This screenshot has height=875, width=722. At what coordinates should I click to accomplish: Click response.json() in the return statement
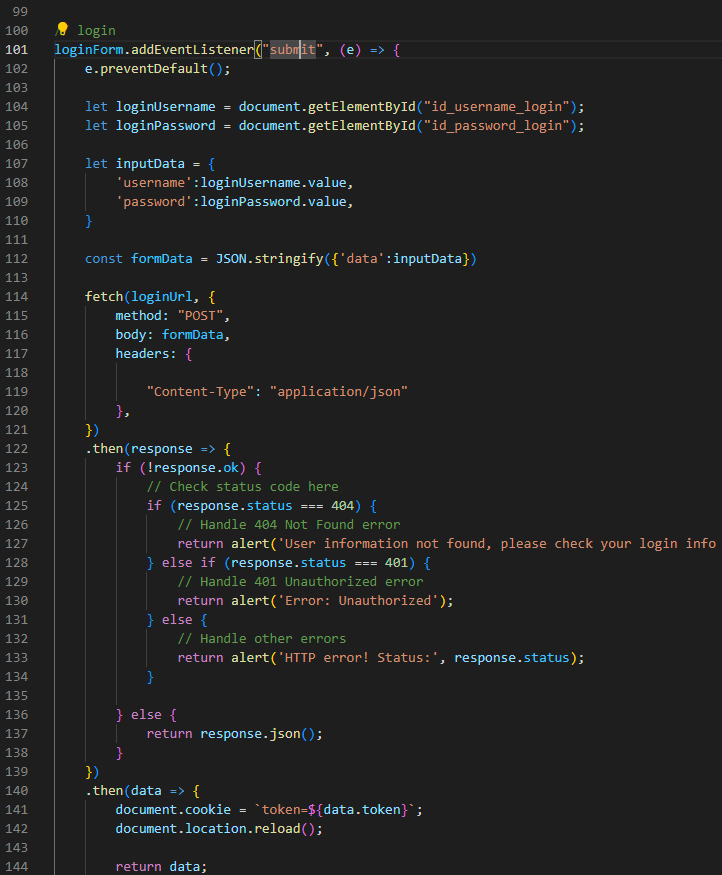[261, 733]
